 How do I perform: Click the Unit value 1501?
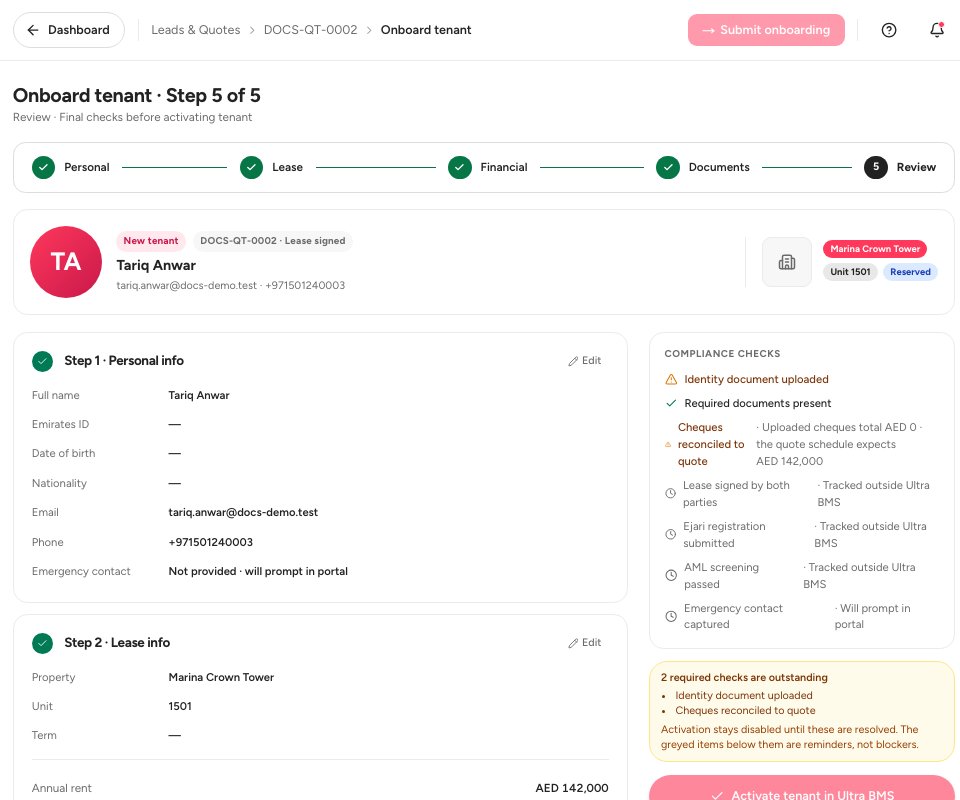point(180,706)
